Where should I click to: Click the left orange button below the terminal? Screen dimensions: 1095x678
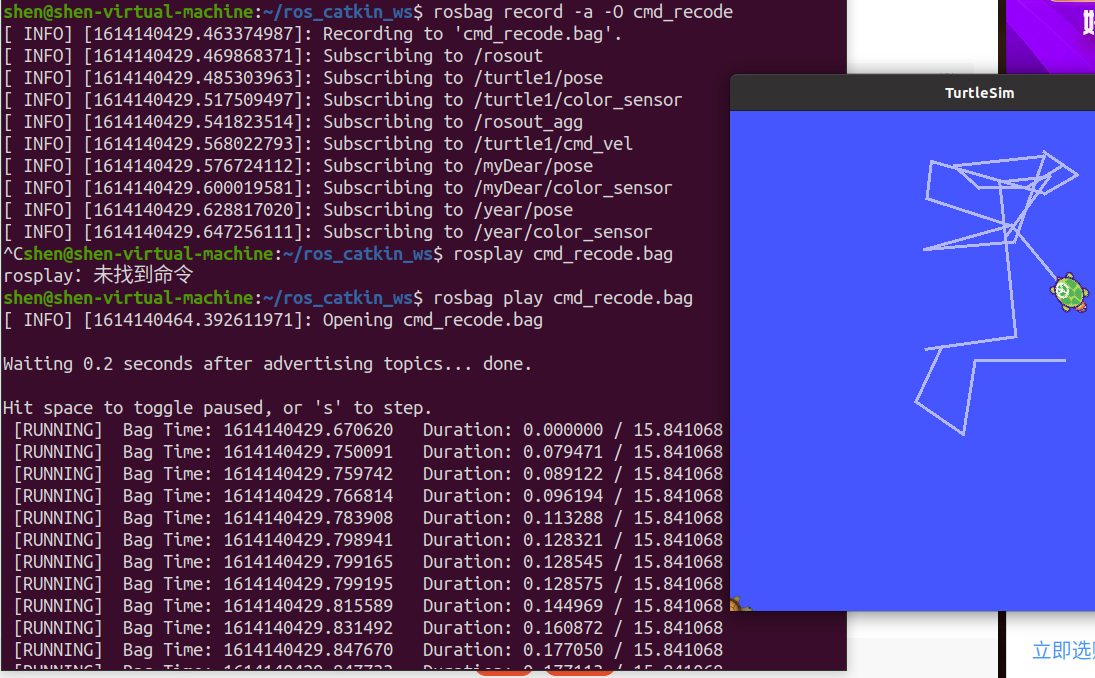(504, 673)
